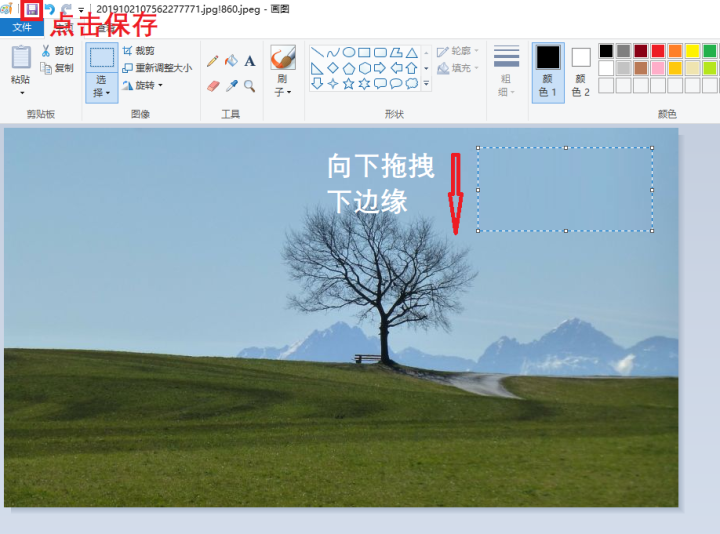Screen dimensions: 720x534
Task: Choose the Left arrow shape
Action: click(x=396, y=68)
